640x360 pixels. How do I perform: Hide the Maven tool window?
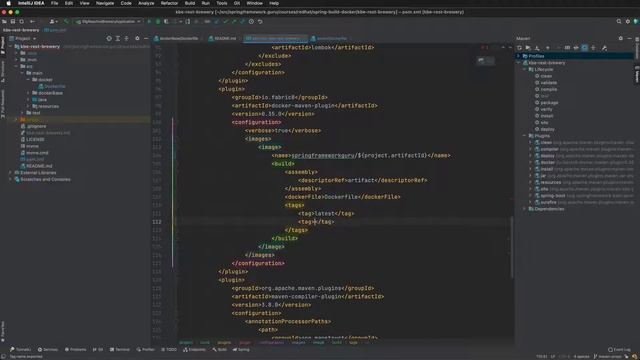(630, 38)
